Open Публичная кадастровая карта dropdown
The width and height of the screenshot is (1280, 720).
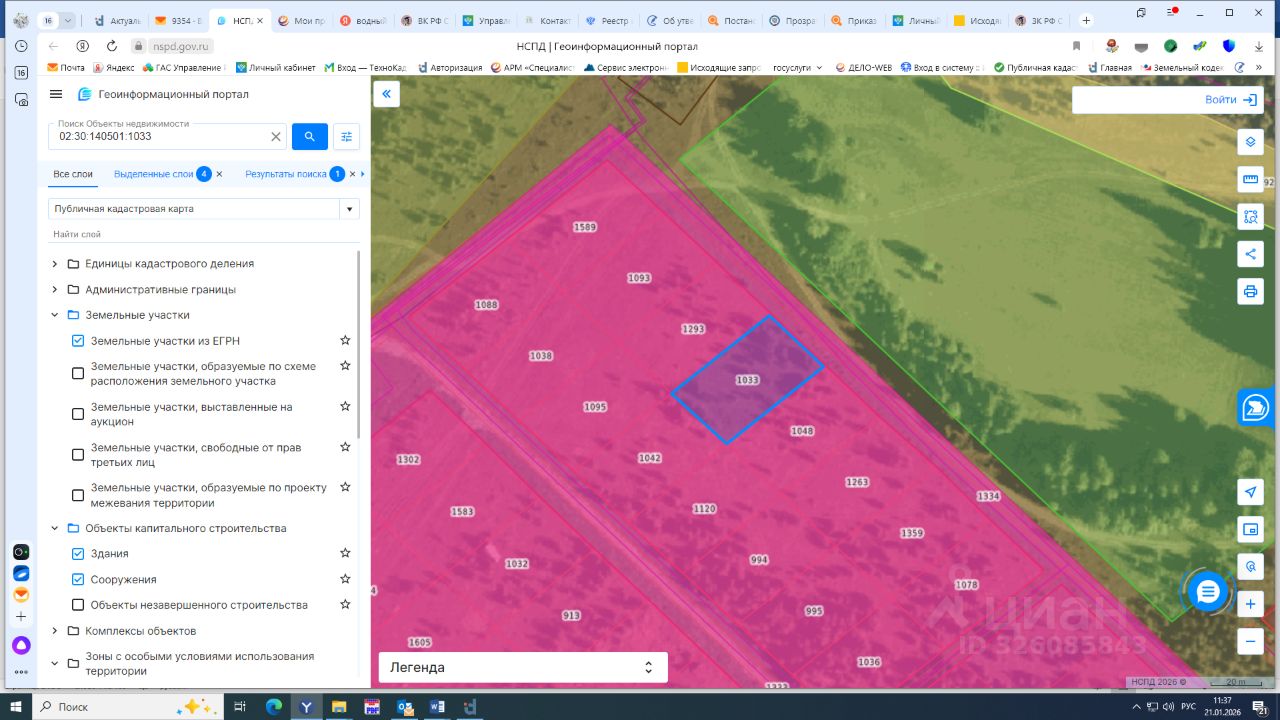[x=349, y=209]
